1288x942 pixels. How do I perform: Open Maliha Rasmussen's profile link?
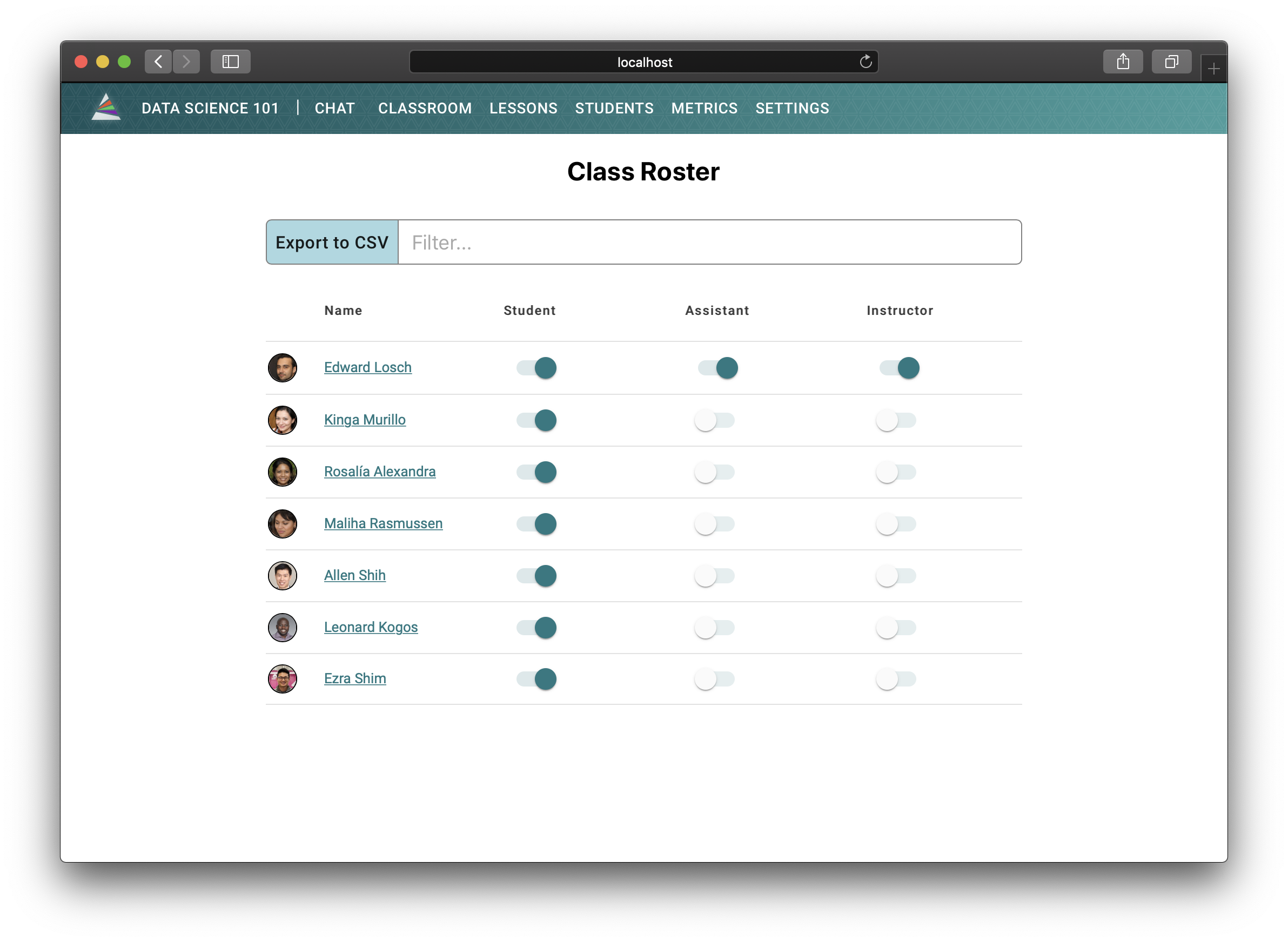pyautogui.click(x=383, y=523)
